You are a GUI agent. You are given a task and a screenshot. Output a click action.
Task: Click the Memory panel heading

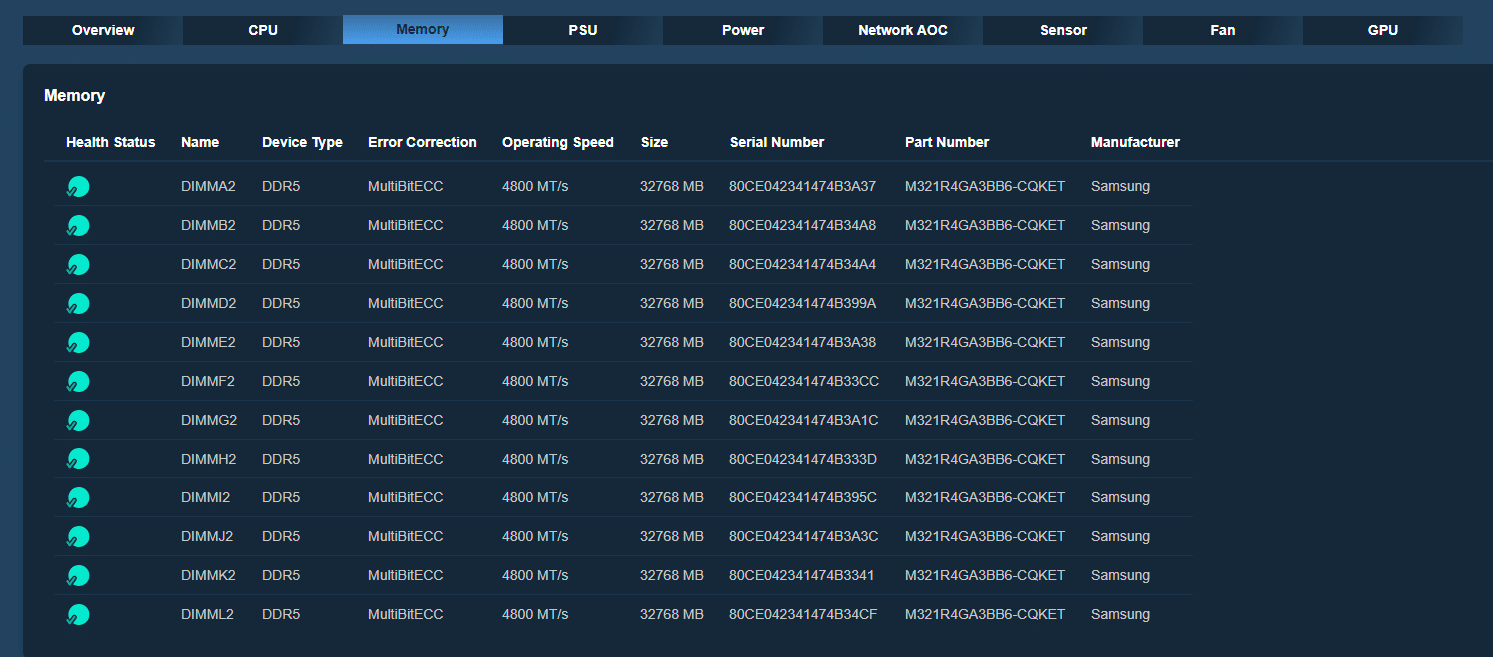[74, 96]
